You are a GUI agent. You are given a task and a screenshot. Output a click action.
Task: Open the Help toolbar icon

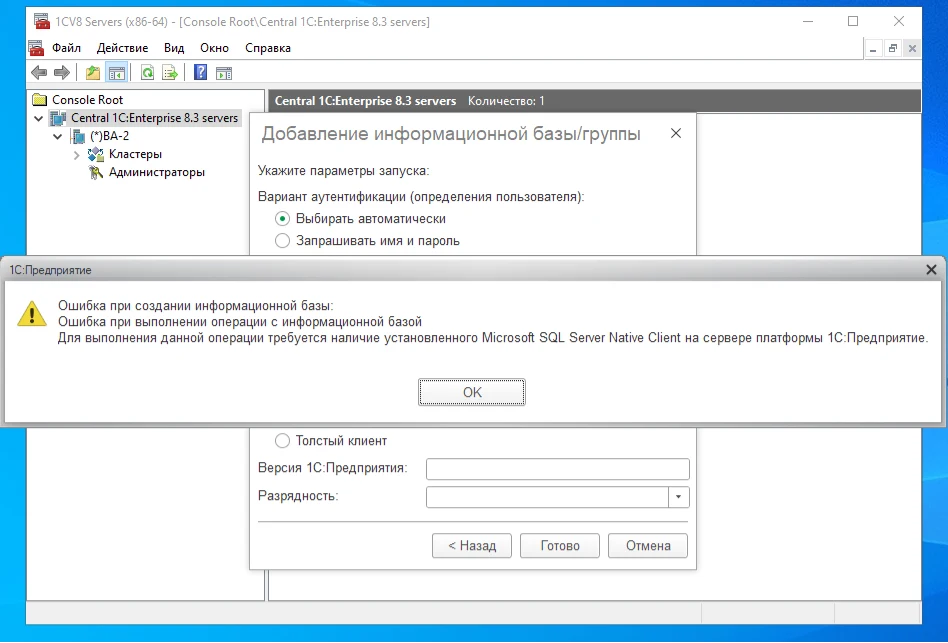click(x=200, y=73)
